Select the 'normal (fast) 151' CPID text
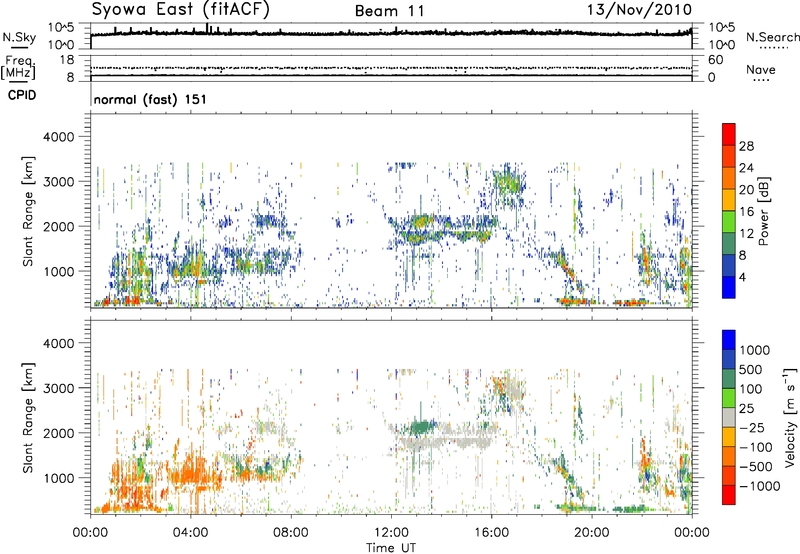 coord(150,99)
